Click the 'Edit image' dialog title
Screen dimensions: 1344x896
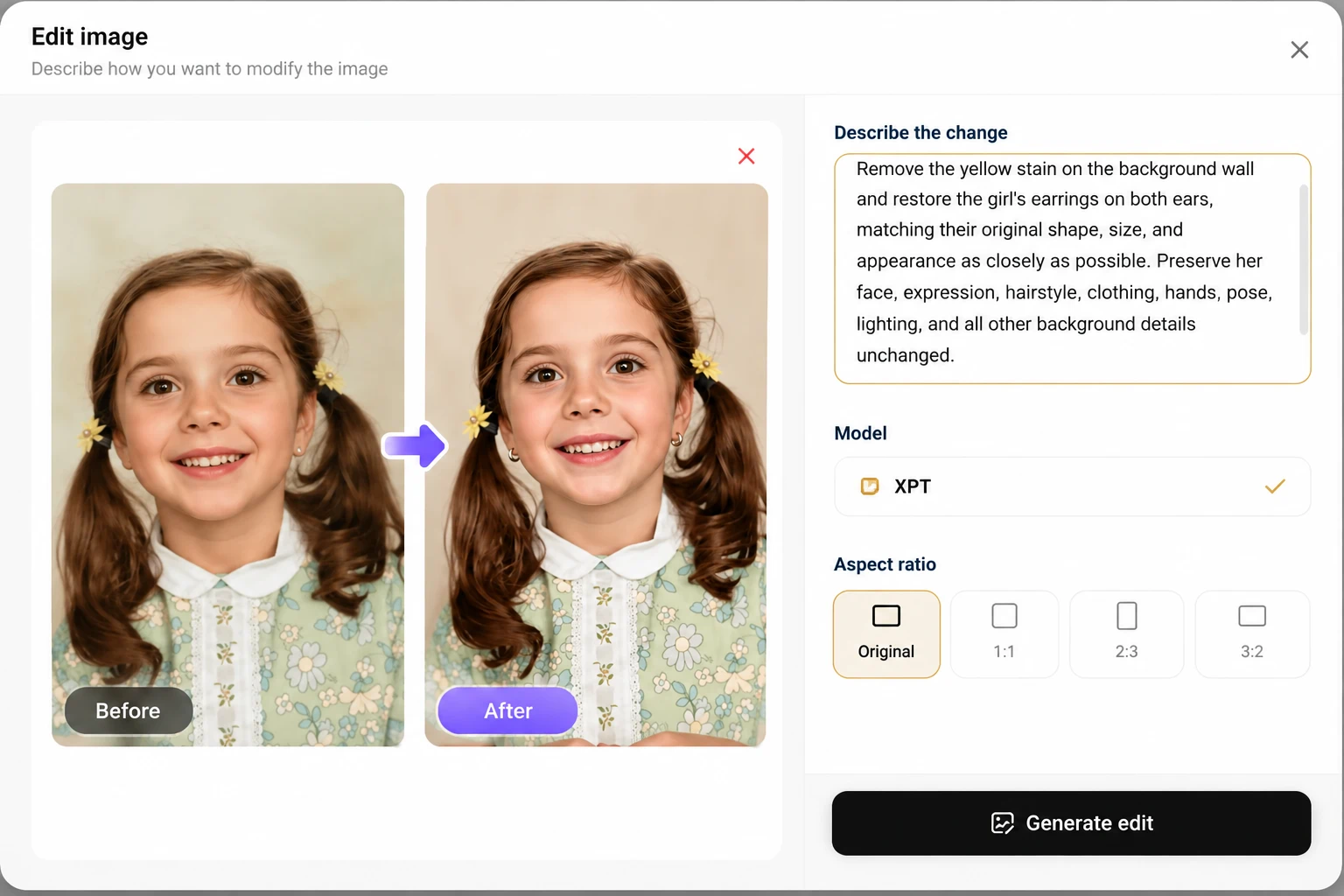tap(90, 37)
